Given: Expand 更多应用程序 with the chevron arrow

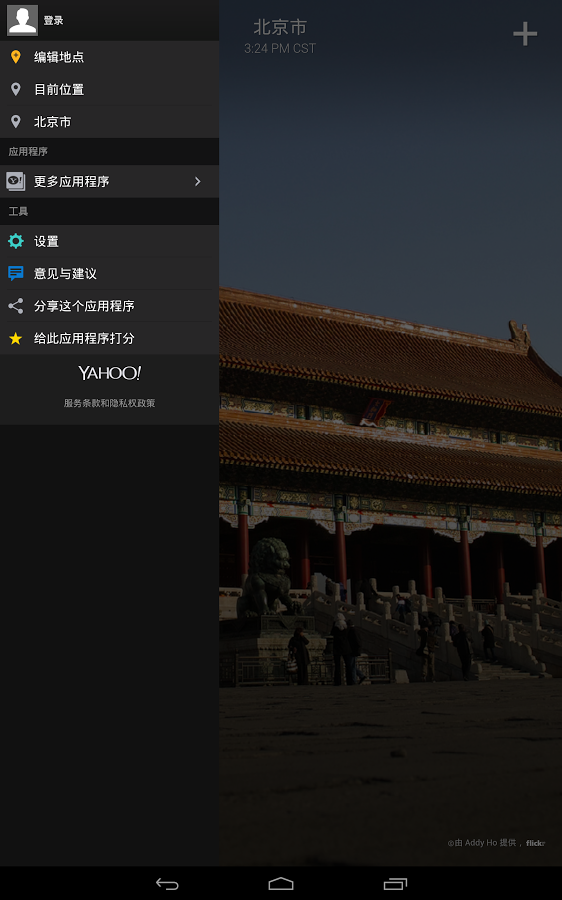Looking at the screenshot, I should [197, 181].
